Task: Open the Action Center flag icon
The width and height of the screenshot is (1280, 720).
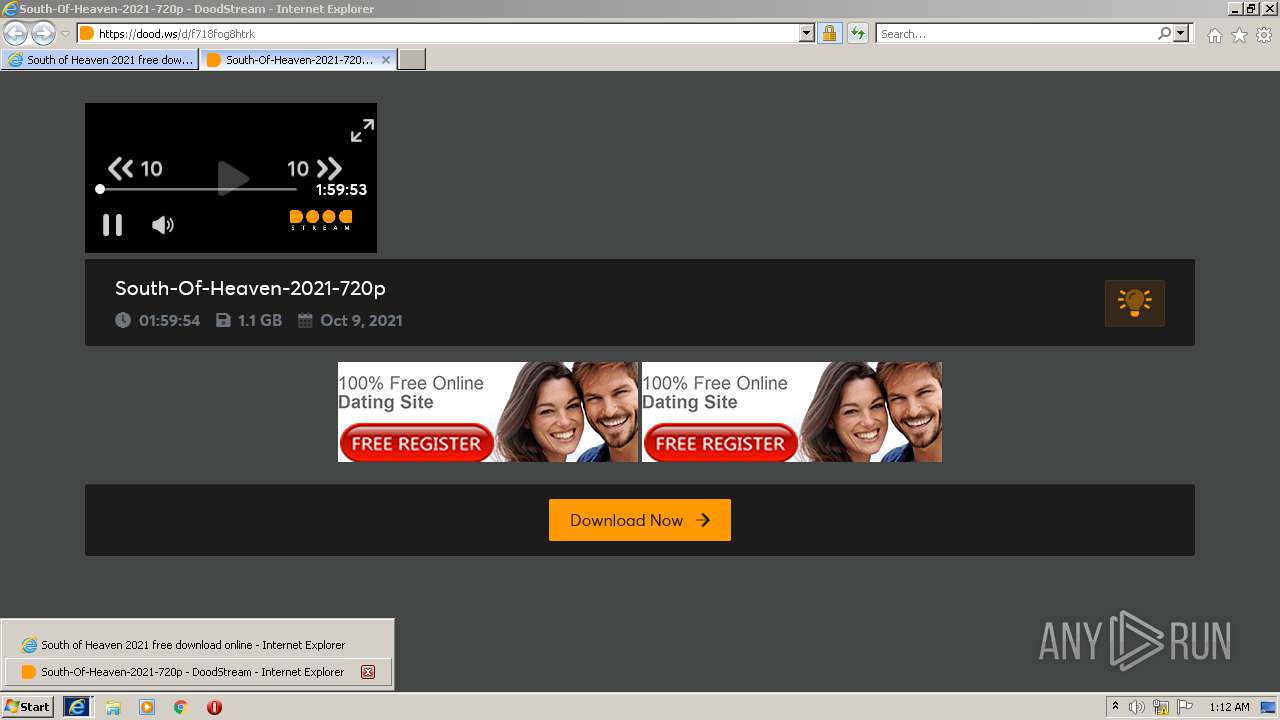Action: (1185, 707)
